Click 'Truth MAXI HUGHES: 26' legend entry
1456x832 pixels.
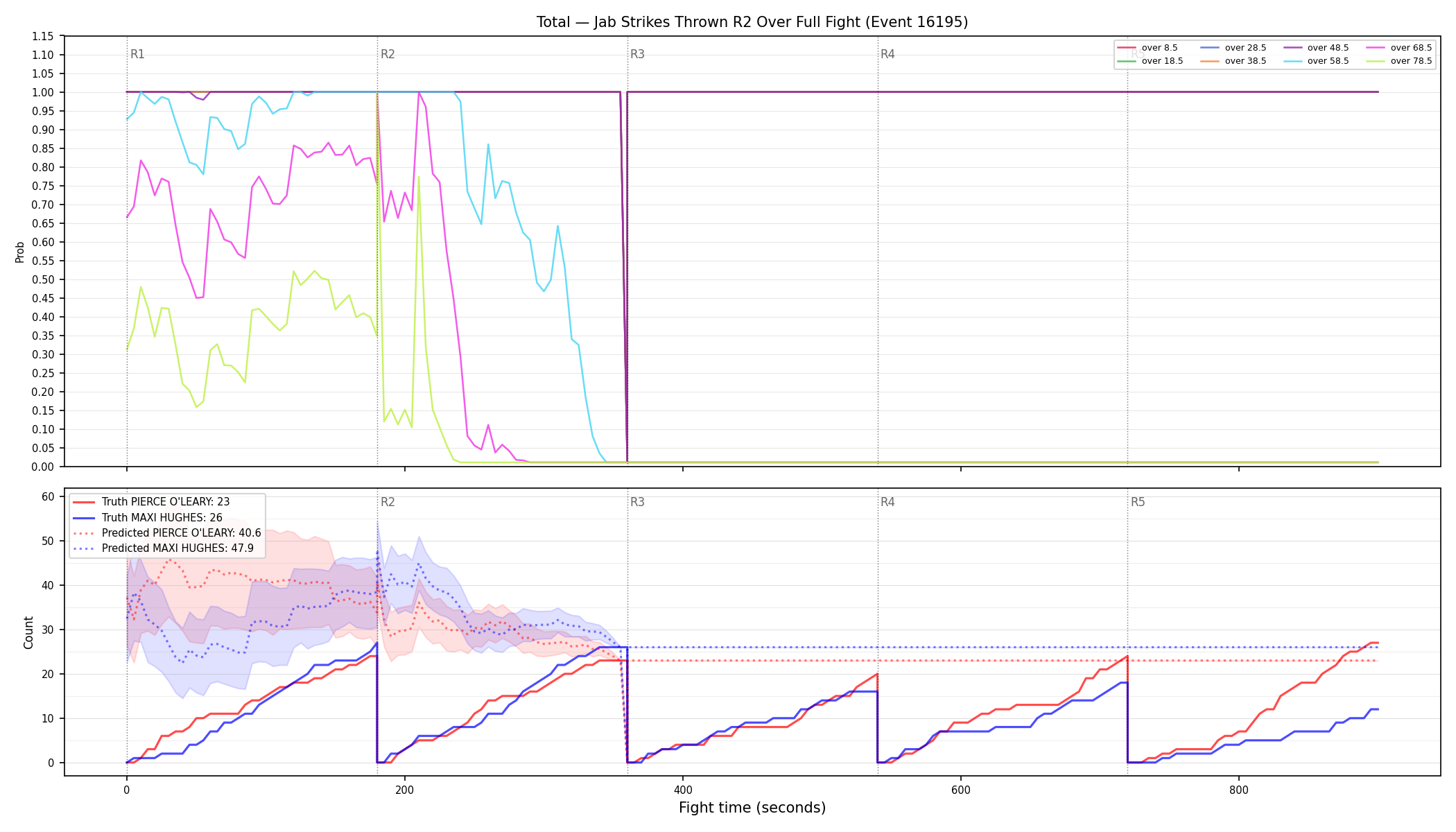(148, 517)
